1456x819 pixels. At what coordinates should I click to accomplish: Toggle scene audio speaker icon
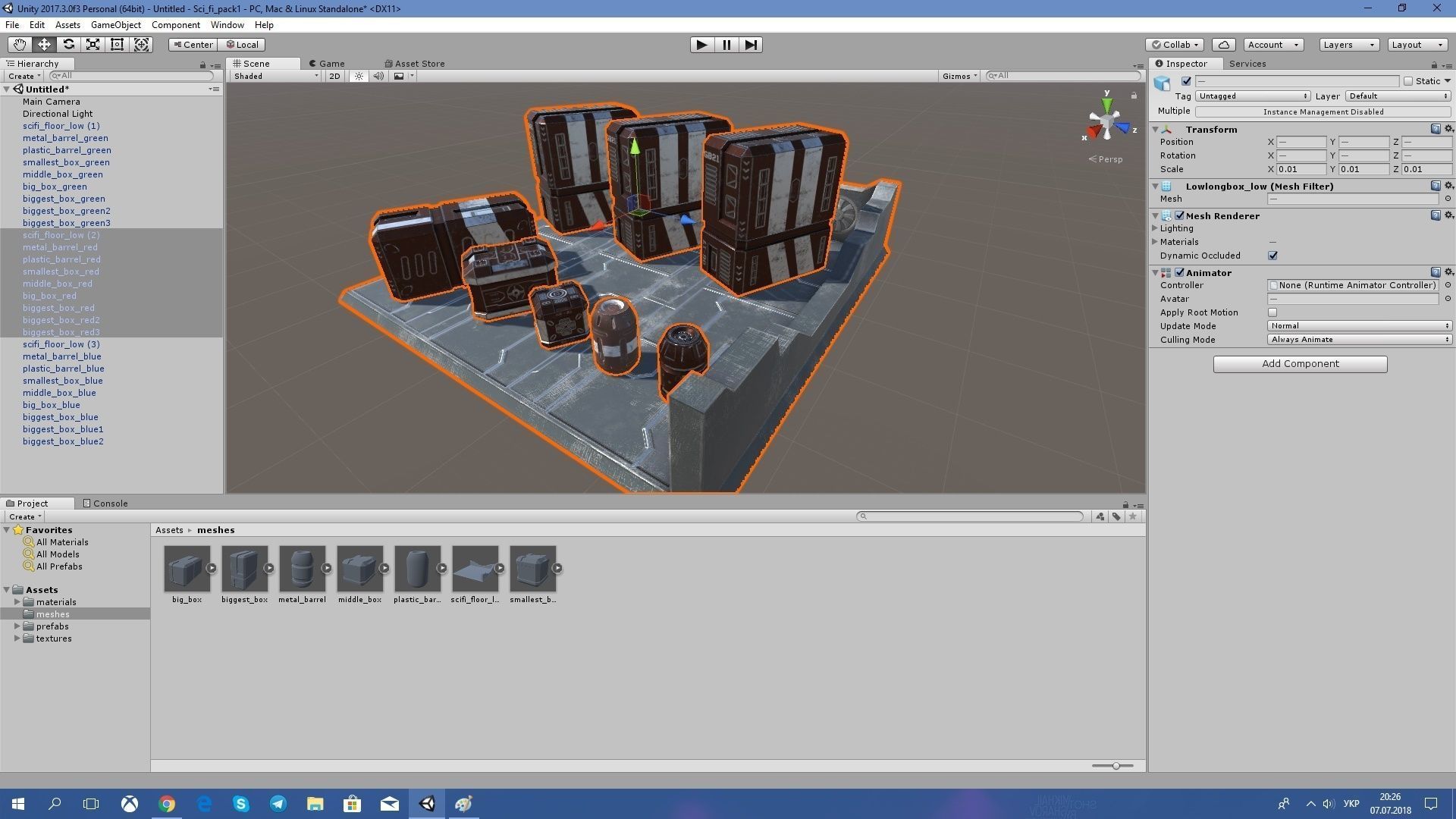click(378, 76)
